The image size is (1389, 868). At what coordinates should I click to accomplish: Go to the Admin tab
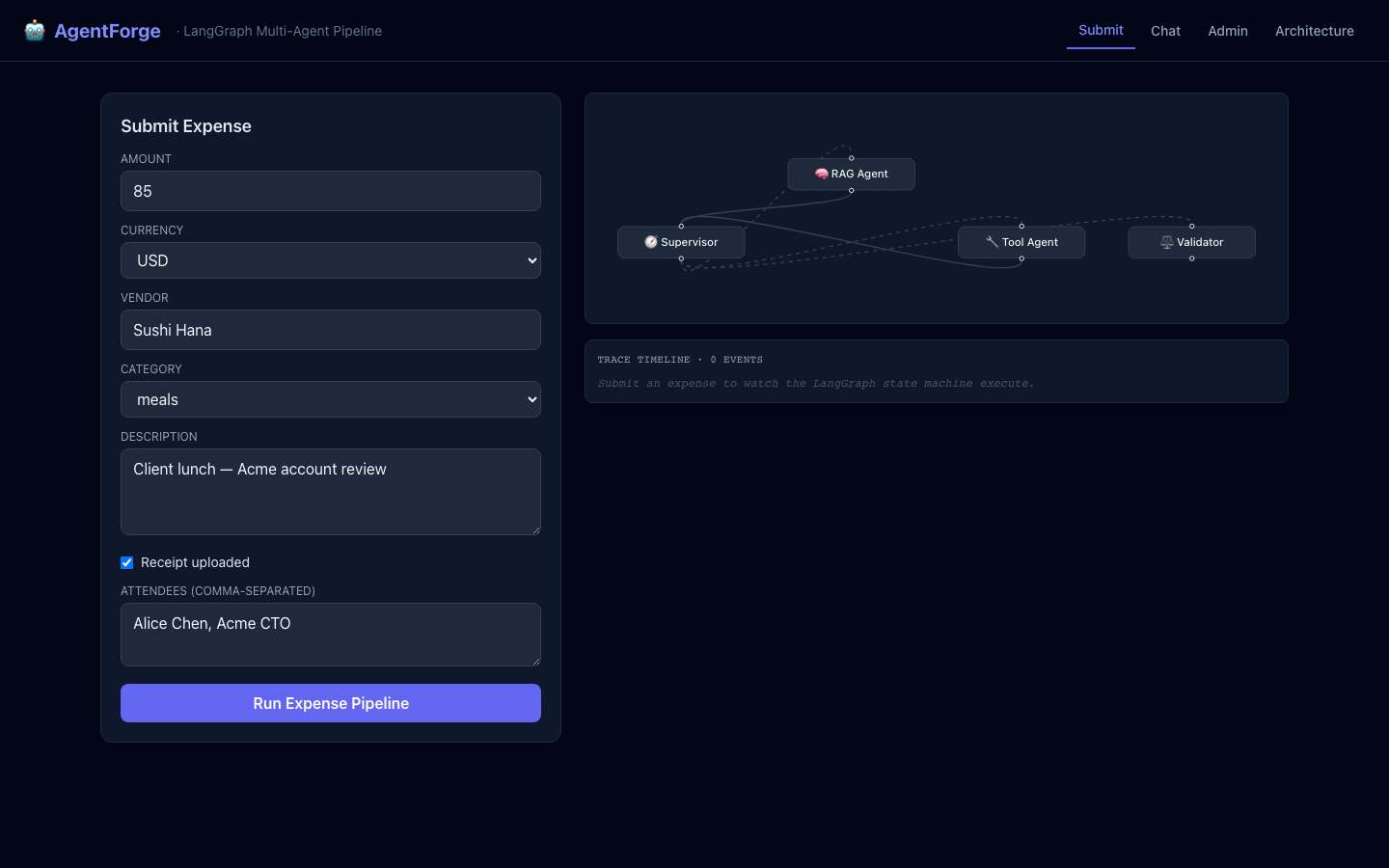coord(1228,31)
